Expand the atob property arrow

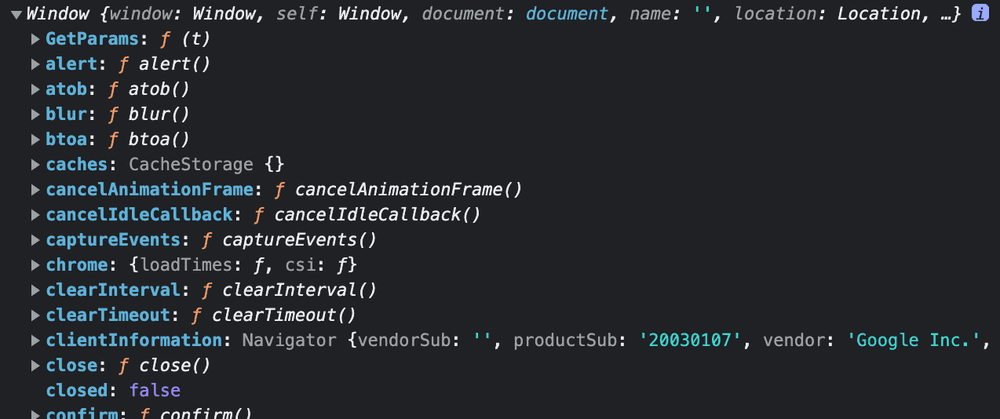pos(36,90)
